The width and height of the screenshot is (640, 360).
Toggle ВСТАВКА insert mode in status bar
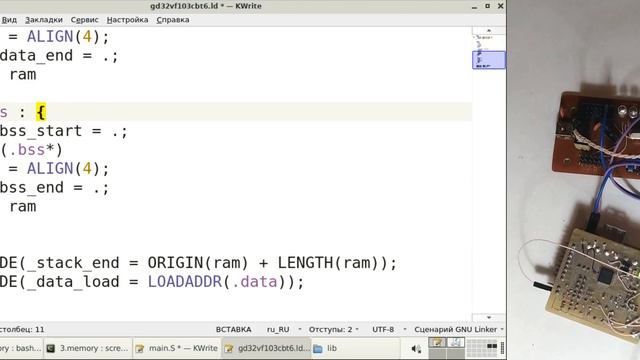233,329
